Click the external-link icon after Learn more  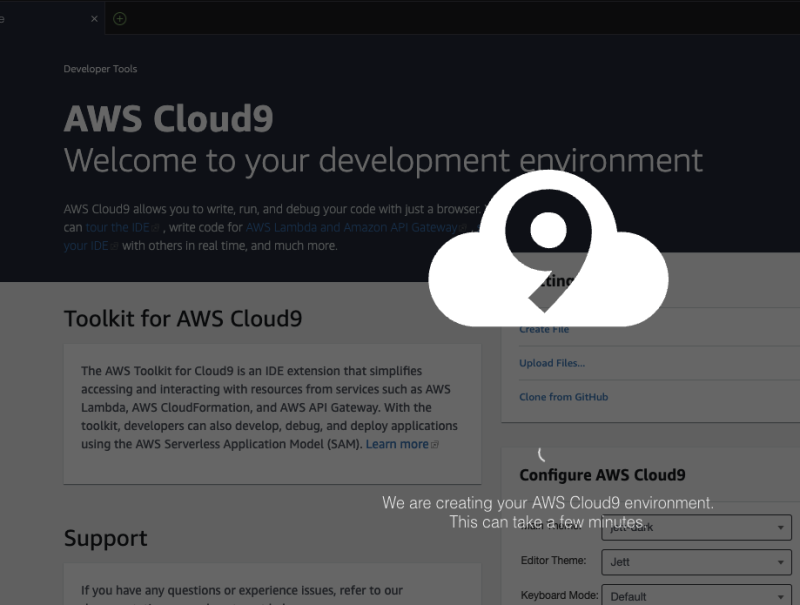(x=435, y=445)
